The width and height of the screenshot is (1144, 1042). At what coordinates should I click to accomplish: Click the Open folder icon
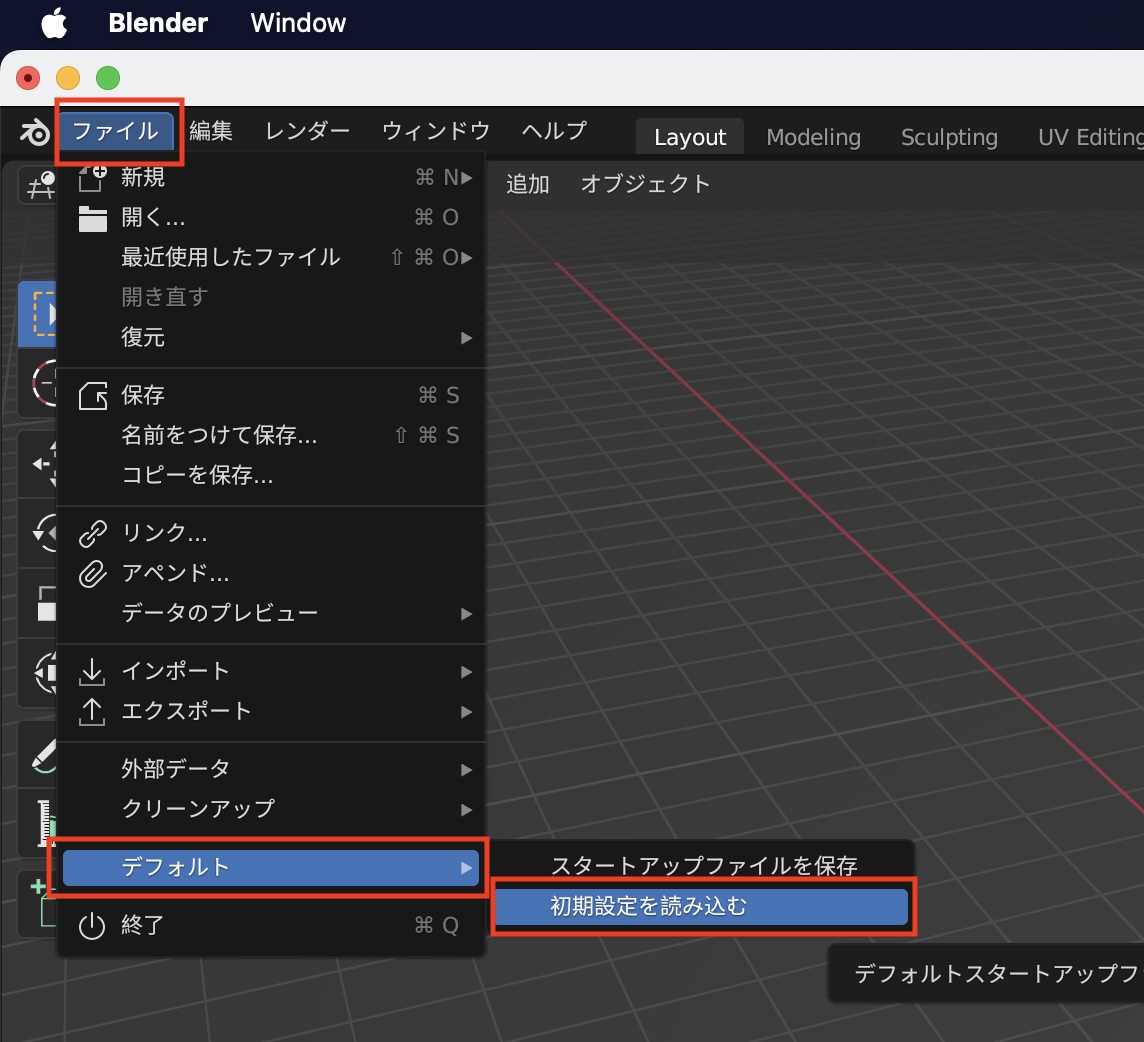click(x=92, y=218)
